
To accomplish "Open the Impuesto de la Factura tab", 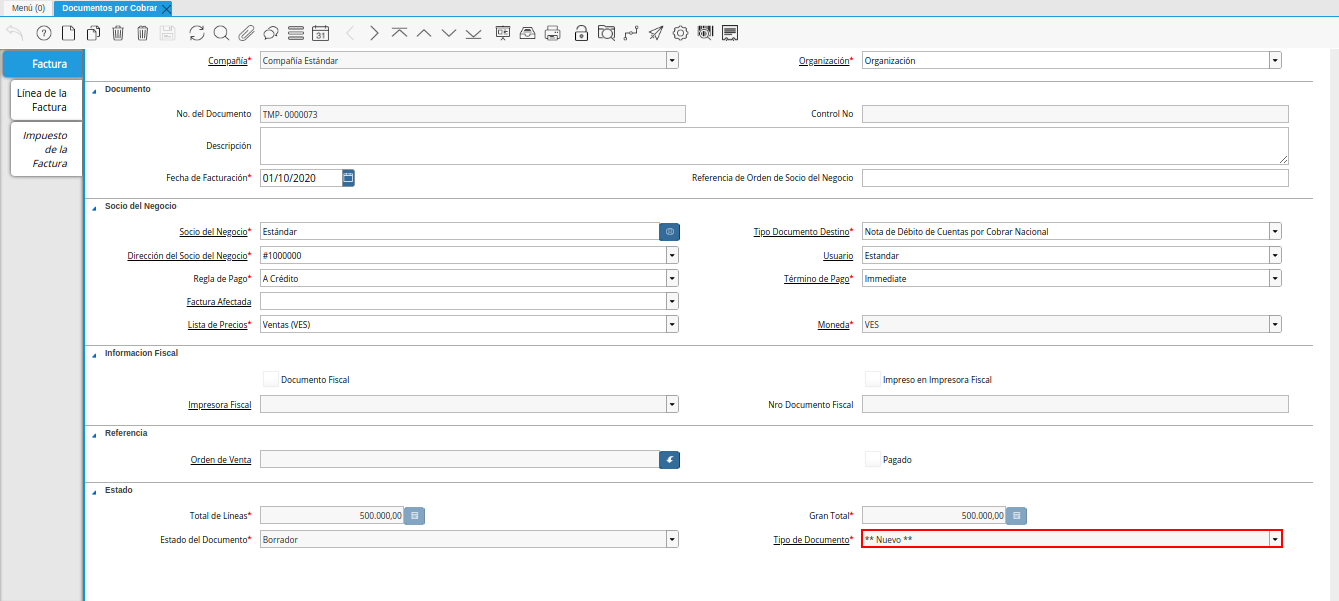I will click(x=46, y=149).
